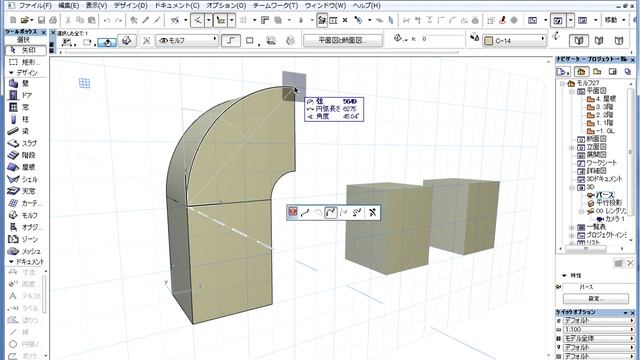Toggle third open-book view button in info box
Image resolution: width=640 pixels, height=360 pixels.
[x=619, y=40]
